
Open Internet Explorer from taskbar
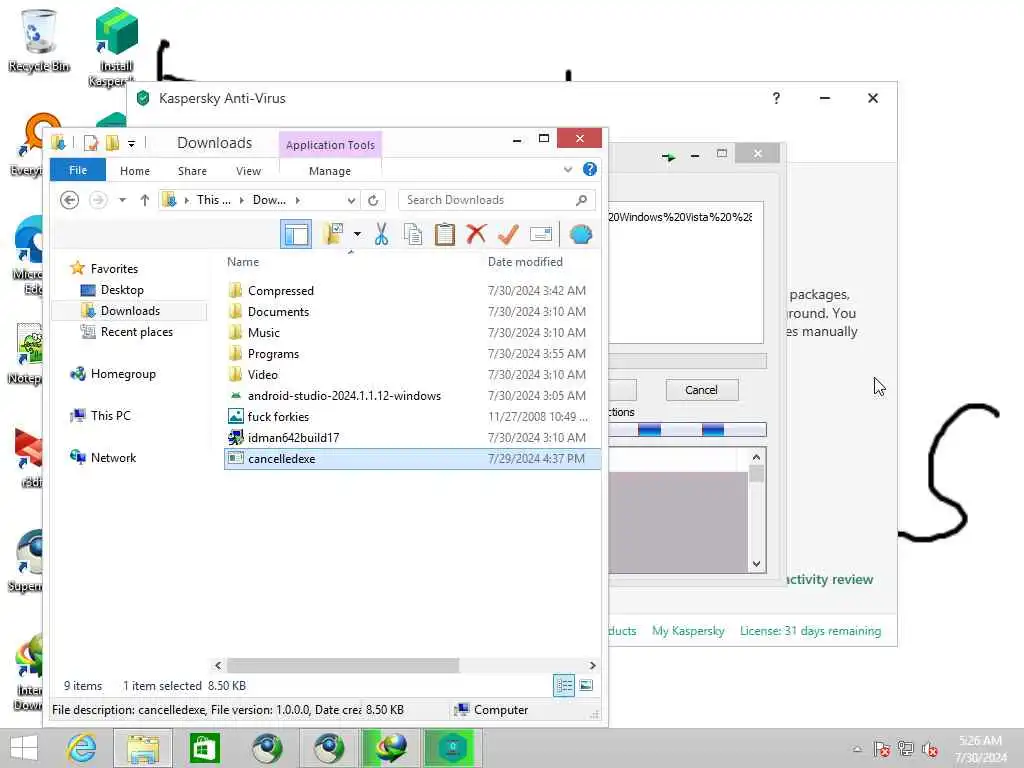82,748
